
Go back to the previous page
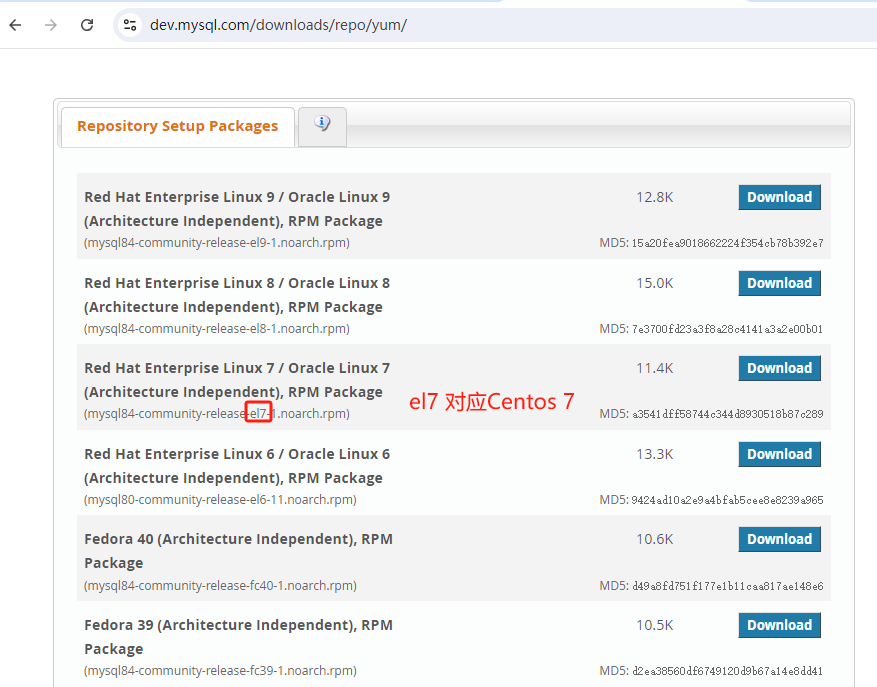click(x=16, y=25)
